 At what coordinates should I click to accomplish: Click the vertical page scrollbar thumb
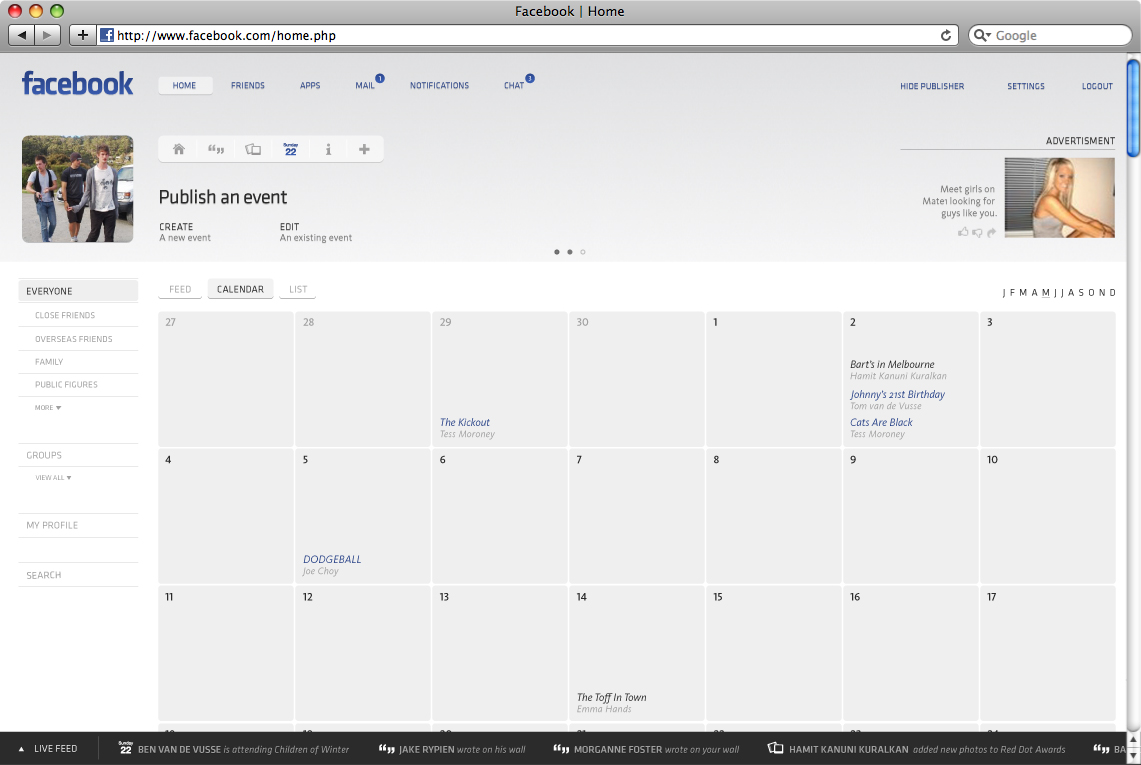[1133, 108]
